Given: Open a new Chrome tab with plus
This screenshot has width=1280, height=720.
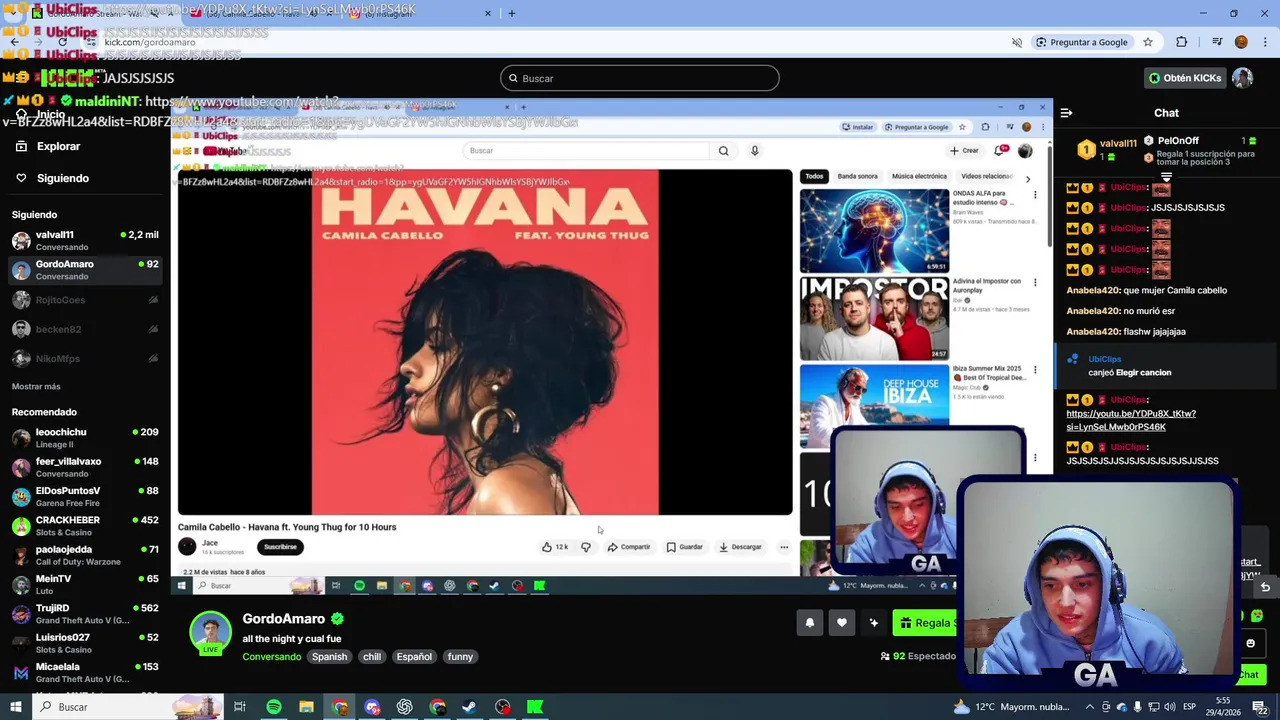Looking at the screenshot, I should 511,13.
